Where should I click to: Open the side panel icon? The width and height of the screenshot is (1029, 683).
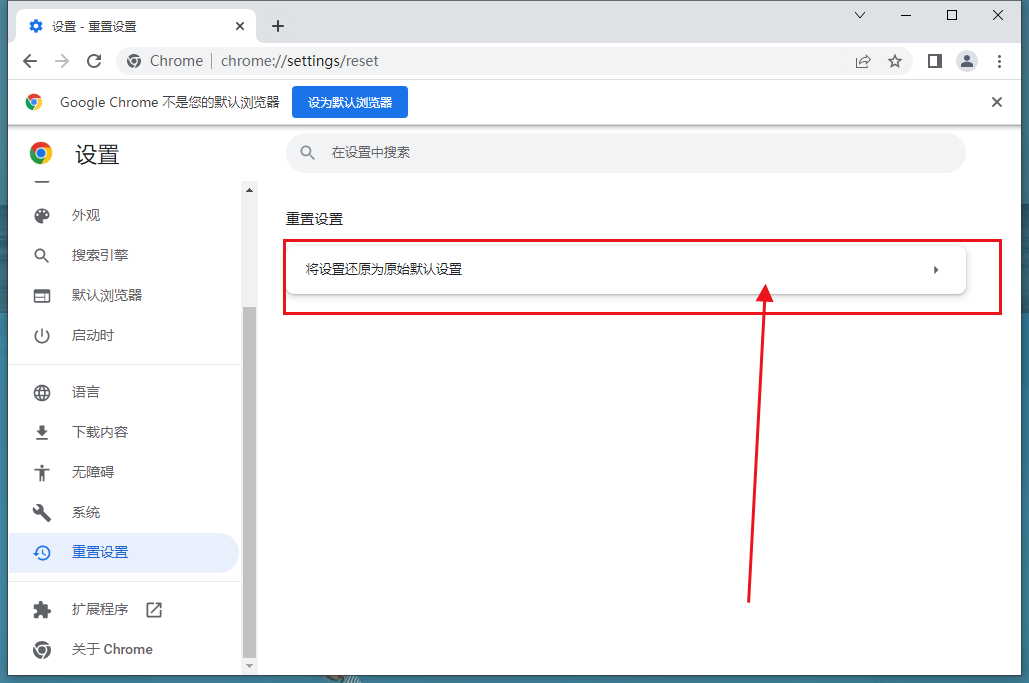click(934, 61)
